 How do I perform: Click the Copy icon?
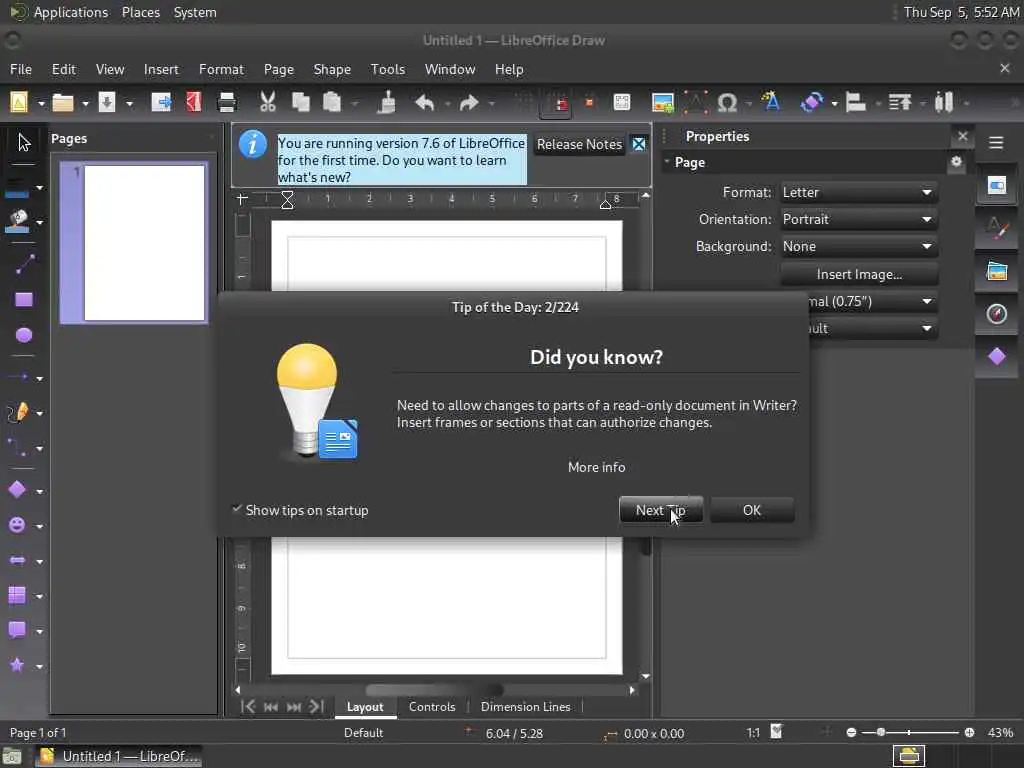[300, 103]
